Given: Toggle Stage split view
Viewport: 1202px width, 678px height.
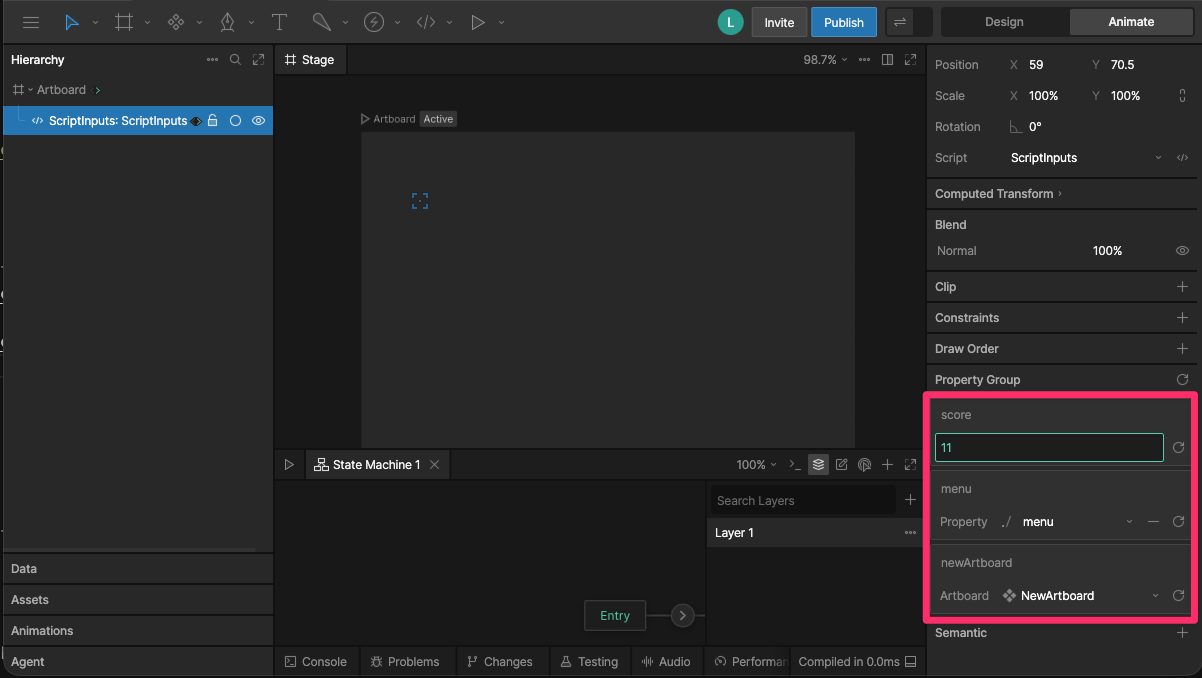Looking at the screenshot, I should pyautogui.click(x=887, y=60).
